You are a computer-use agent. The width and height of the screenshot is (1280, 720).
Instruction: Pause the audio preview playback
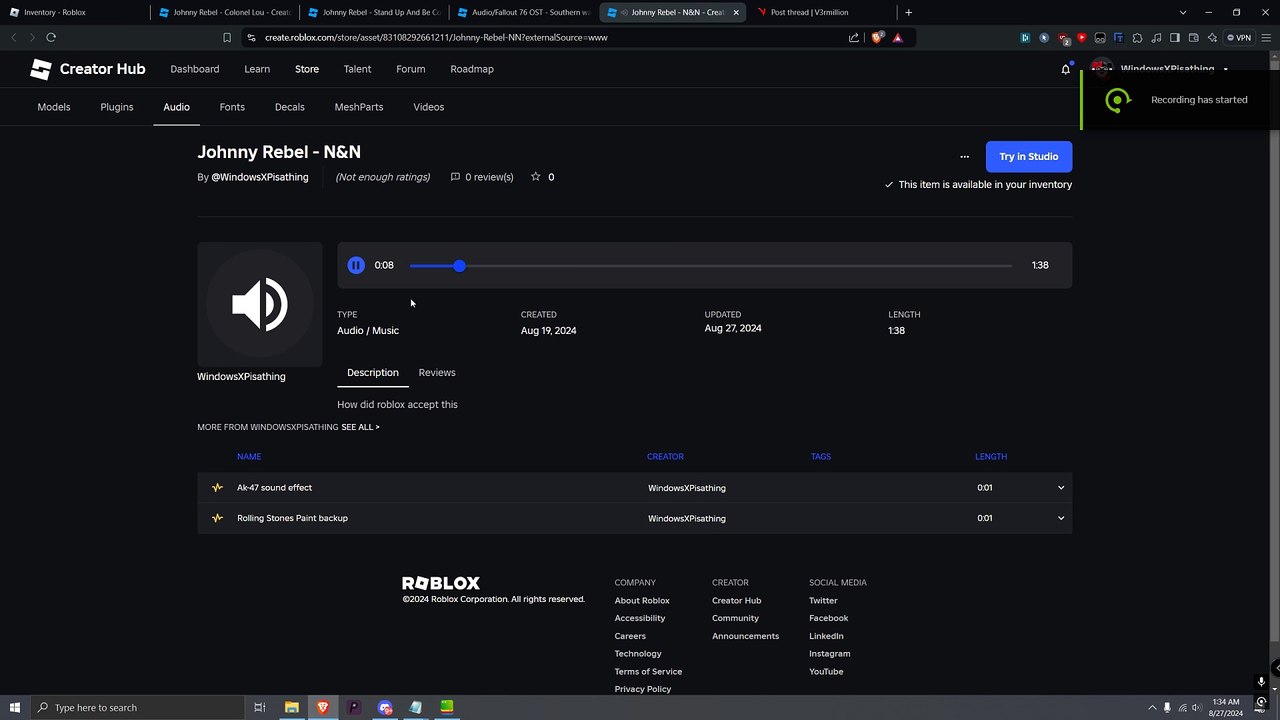[x=356, y=265]
